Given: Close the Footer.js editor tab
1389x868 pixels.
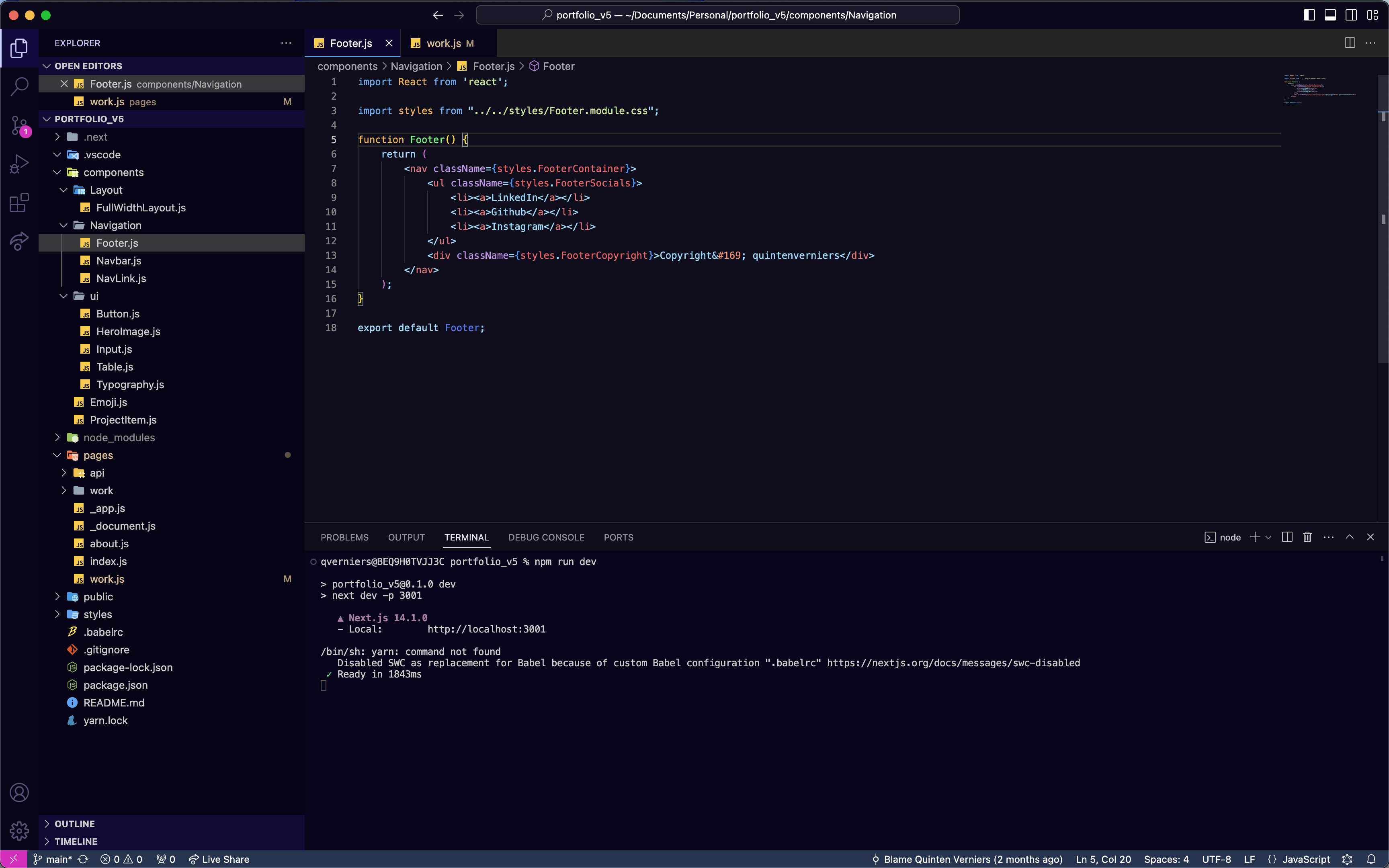Looking at the screenshot, I should click(x=389, y=43).
